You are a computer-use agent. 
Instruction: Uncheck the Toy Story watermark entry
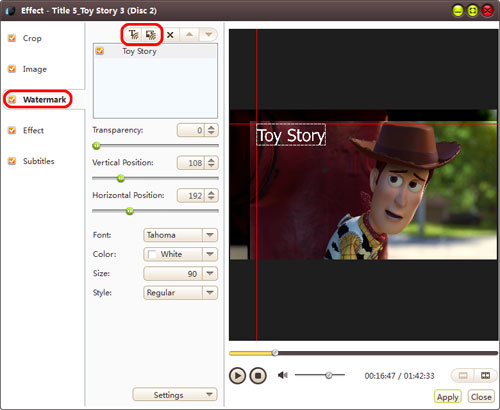click(x=100, y=51)
